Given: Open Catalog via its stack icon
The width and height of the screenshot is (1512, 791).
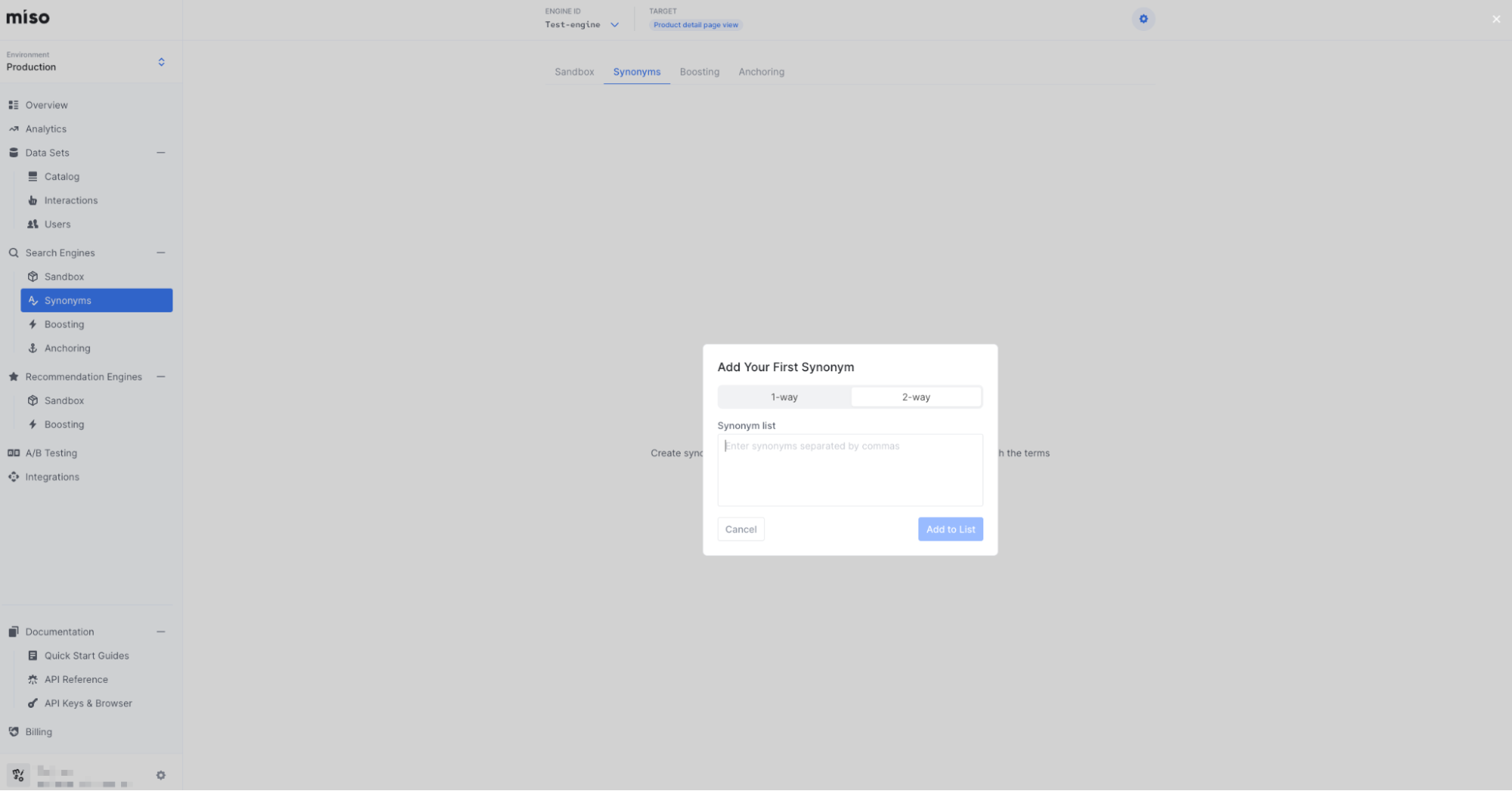Looking at the screenshot, I should point(33,176).
